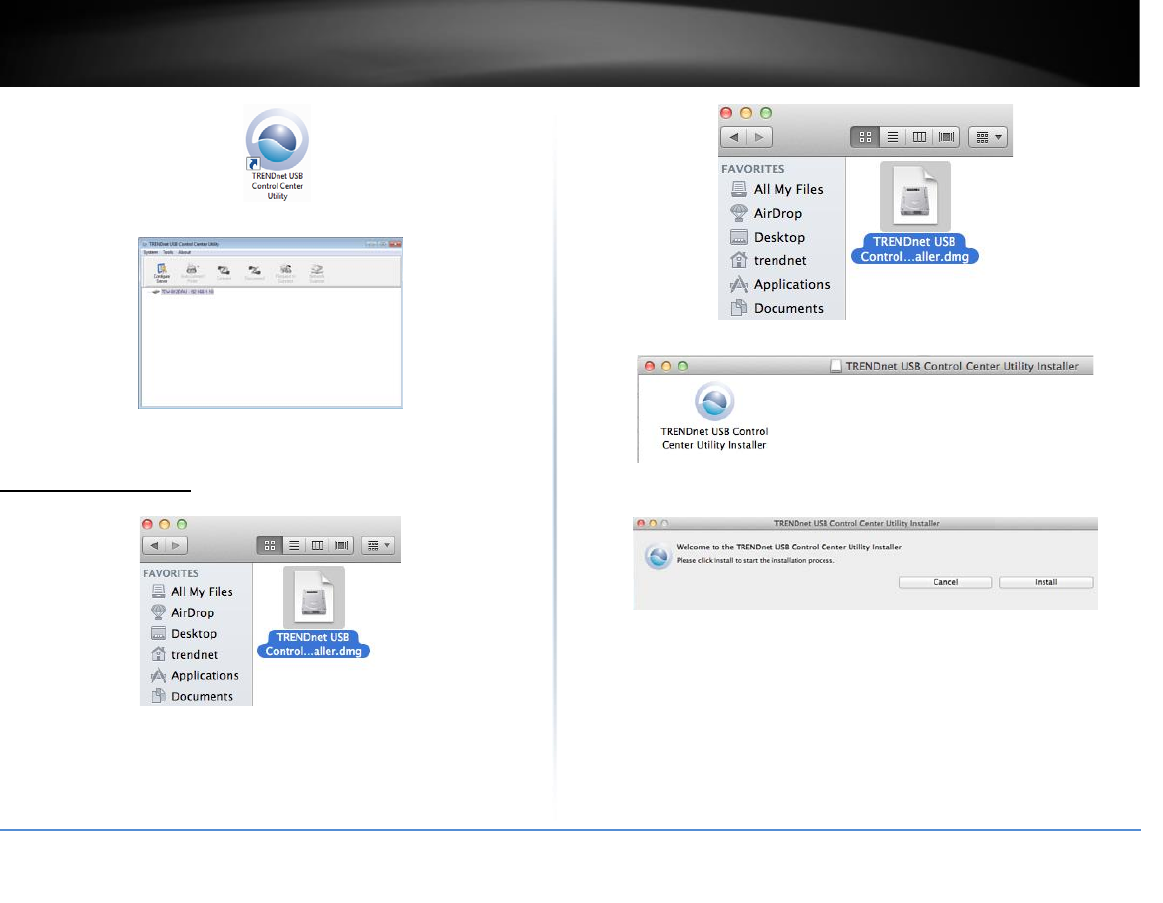Viewport: 1163px width, 903px height.
Task: Go back in the larger Finder window
Action: [x=734, y=137]
